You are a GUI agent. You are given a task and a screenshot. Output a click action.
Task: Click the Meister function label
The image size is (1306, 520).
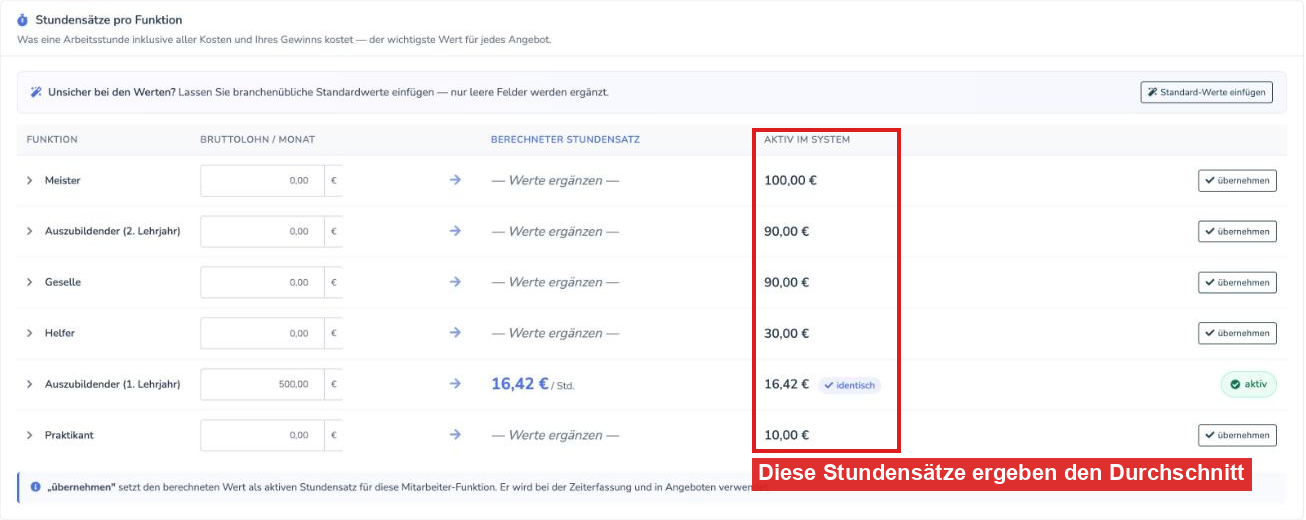[x=62, y=181]
